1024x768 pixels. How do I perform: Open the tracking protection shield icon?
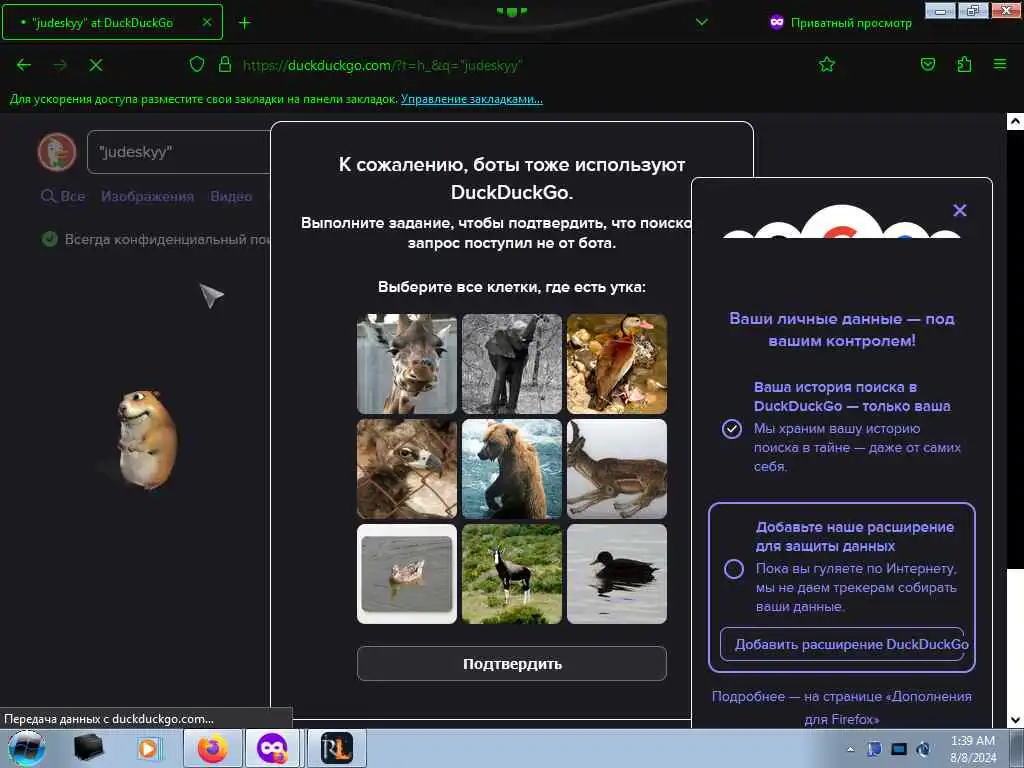197,64
